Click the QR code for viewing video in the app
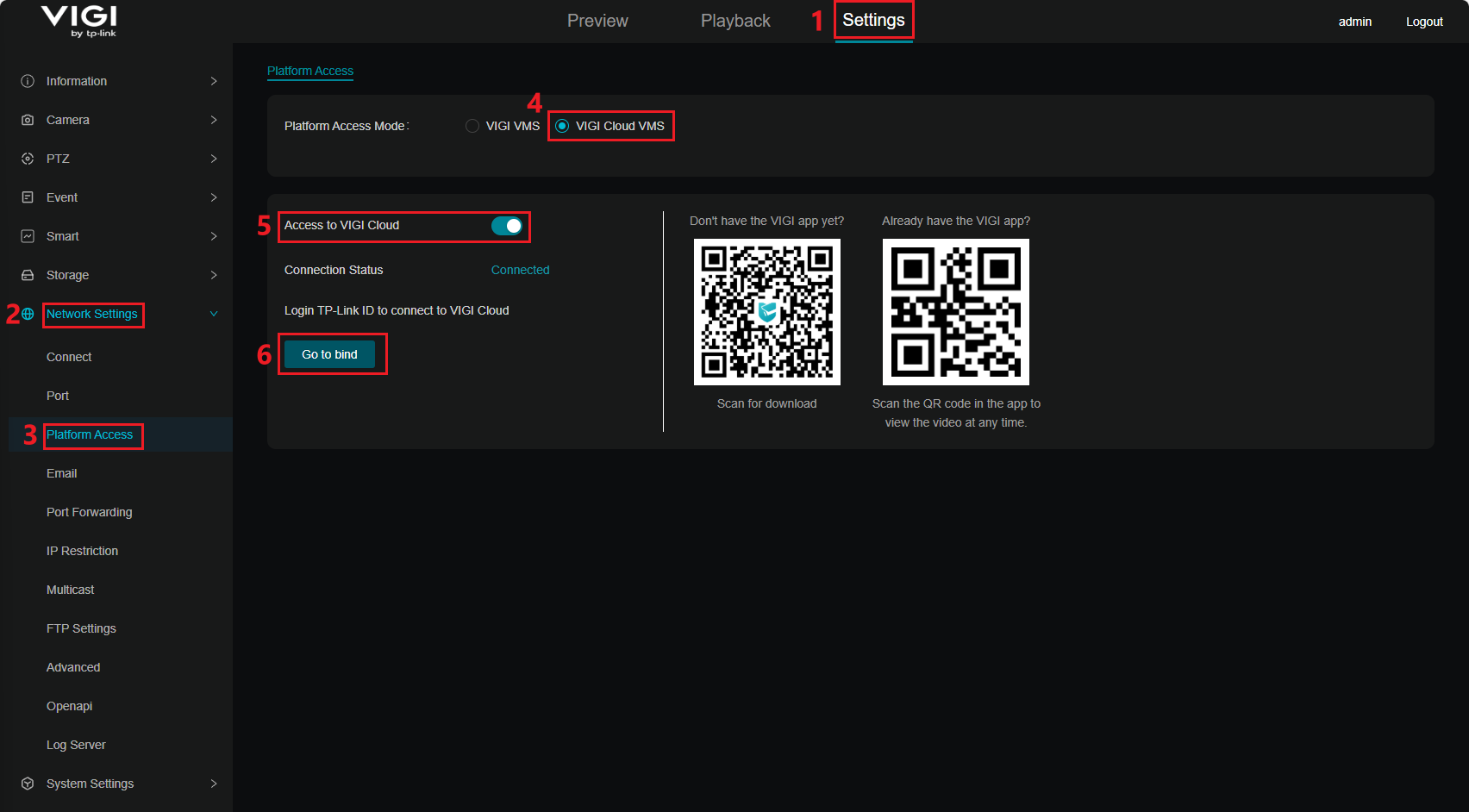Viewport: 1469px width, 812px height. pyautogui.click(x=956, y=312)
